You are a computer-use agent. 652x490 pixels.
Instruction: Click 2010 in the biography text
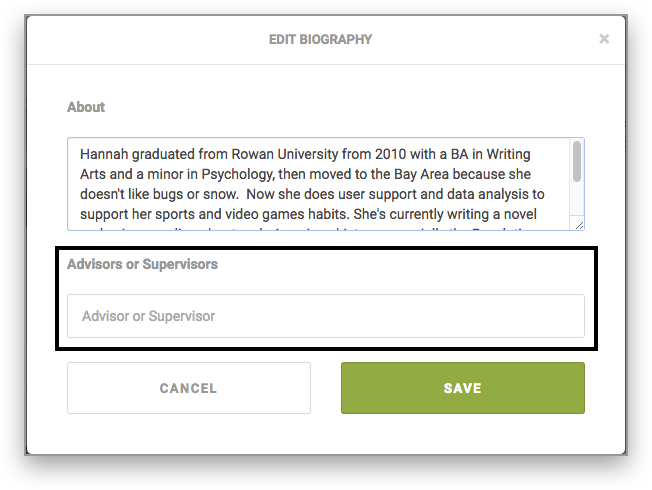click(x=390, y=154)
